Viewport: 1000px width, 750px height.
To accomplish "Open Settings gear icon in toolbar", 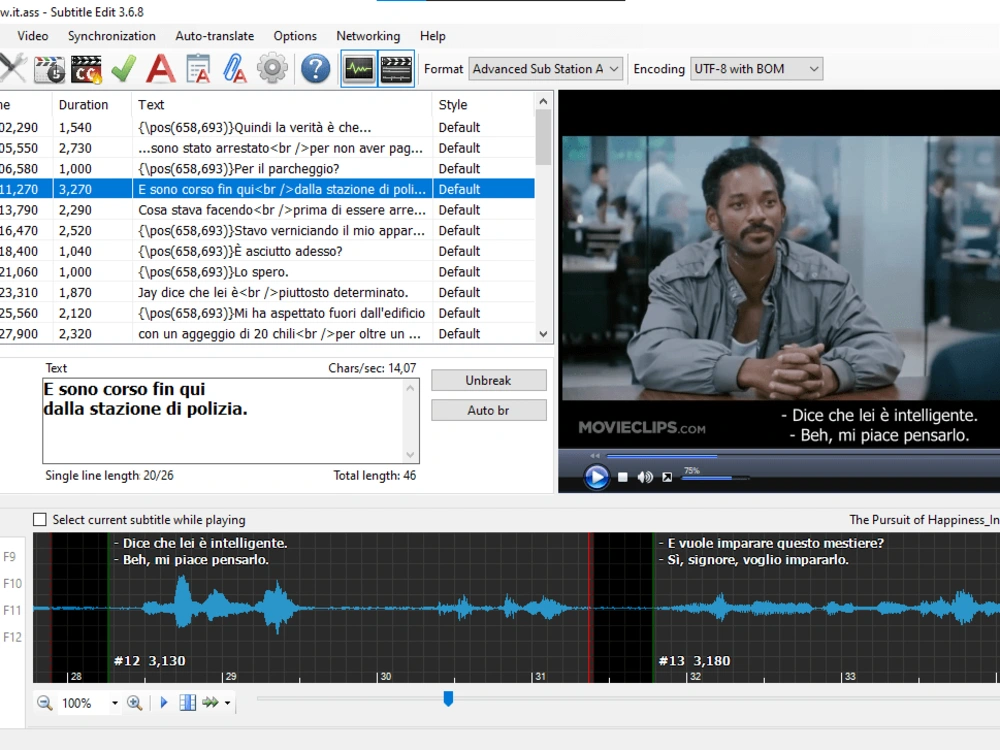I will click(x=272, y=69).
